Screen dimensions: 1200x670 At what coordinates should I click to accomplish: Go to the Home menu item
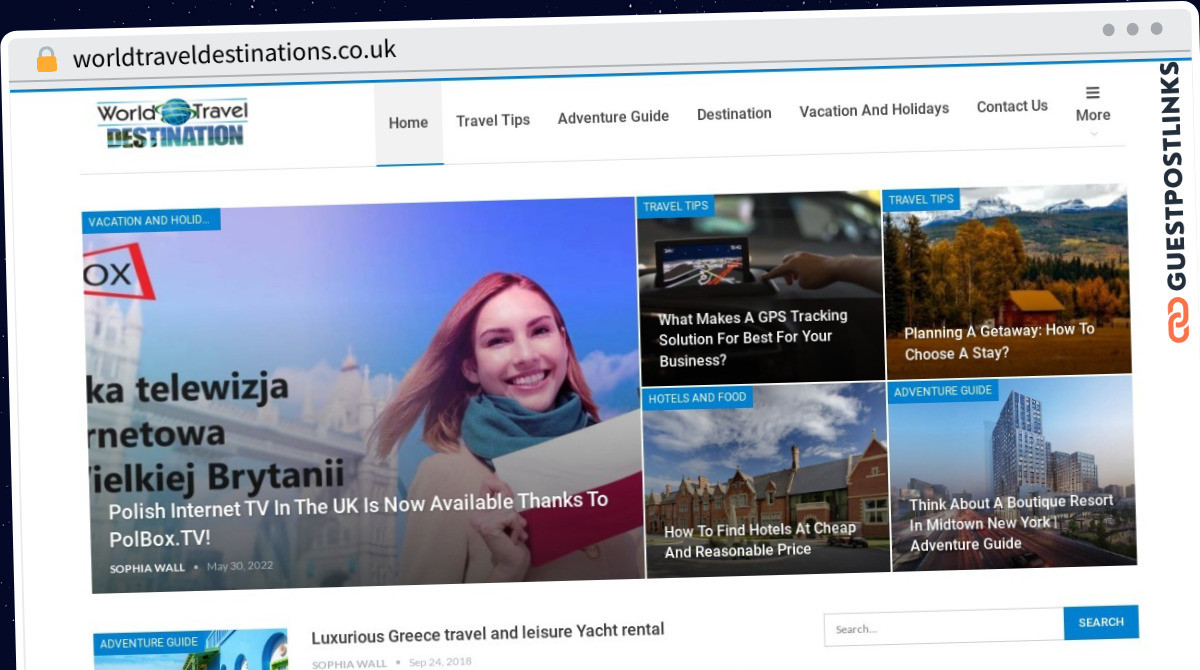[x=408, y=123]
